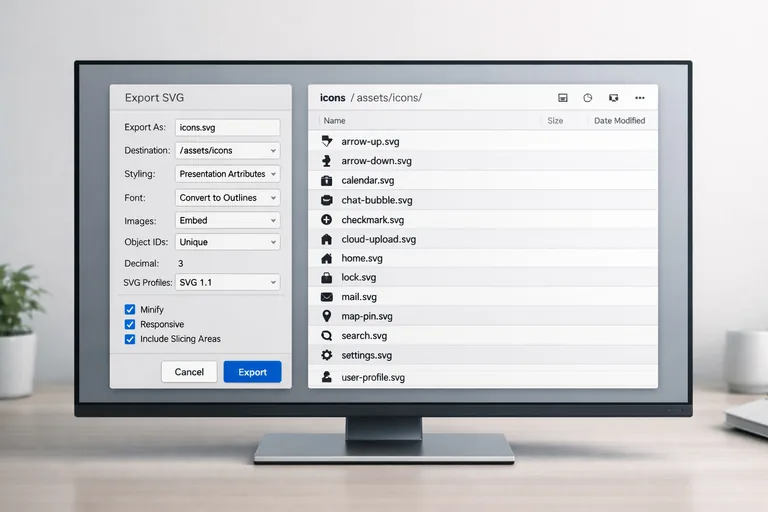
Task: Select the calendar.svg file name
Action: tap(368, 180)
